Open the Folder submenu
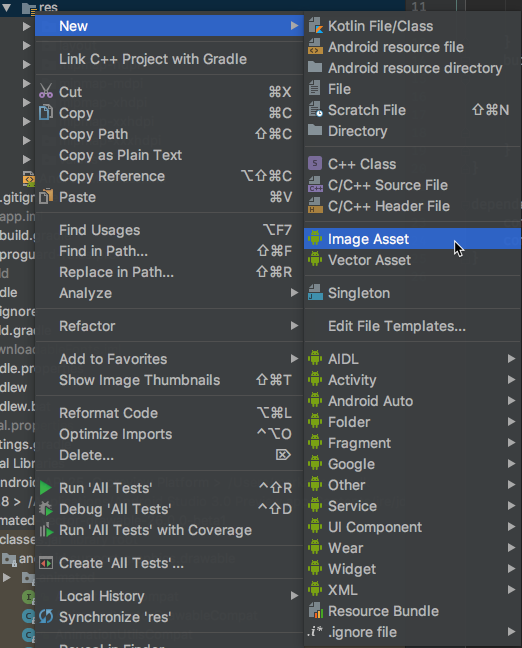522x648 pixels. click(412, 422)
